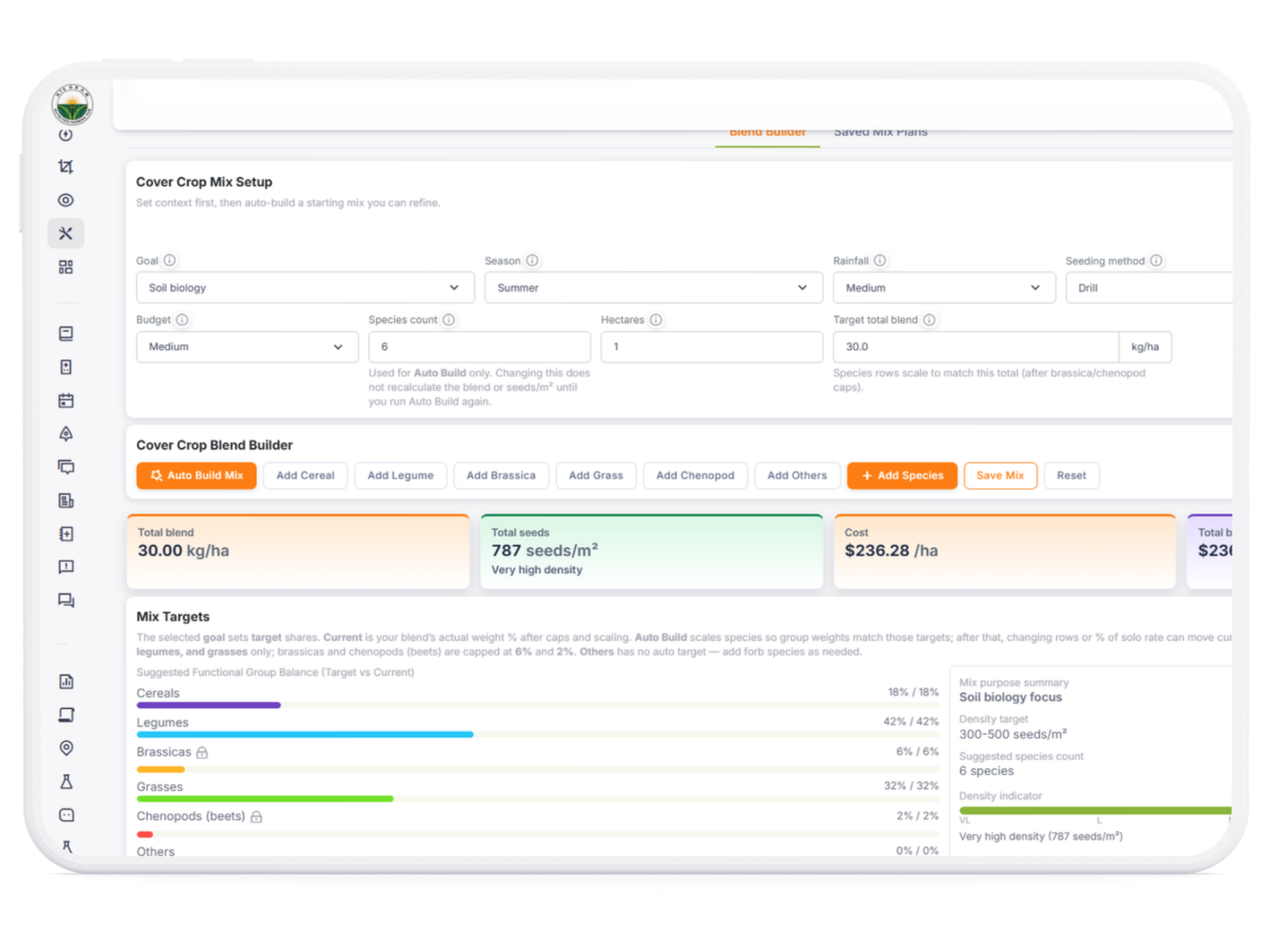Open the grid dashboard icon in sidebar
Screen dimensions: 1270x952
click(x=65, y=267)
